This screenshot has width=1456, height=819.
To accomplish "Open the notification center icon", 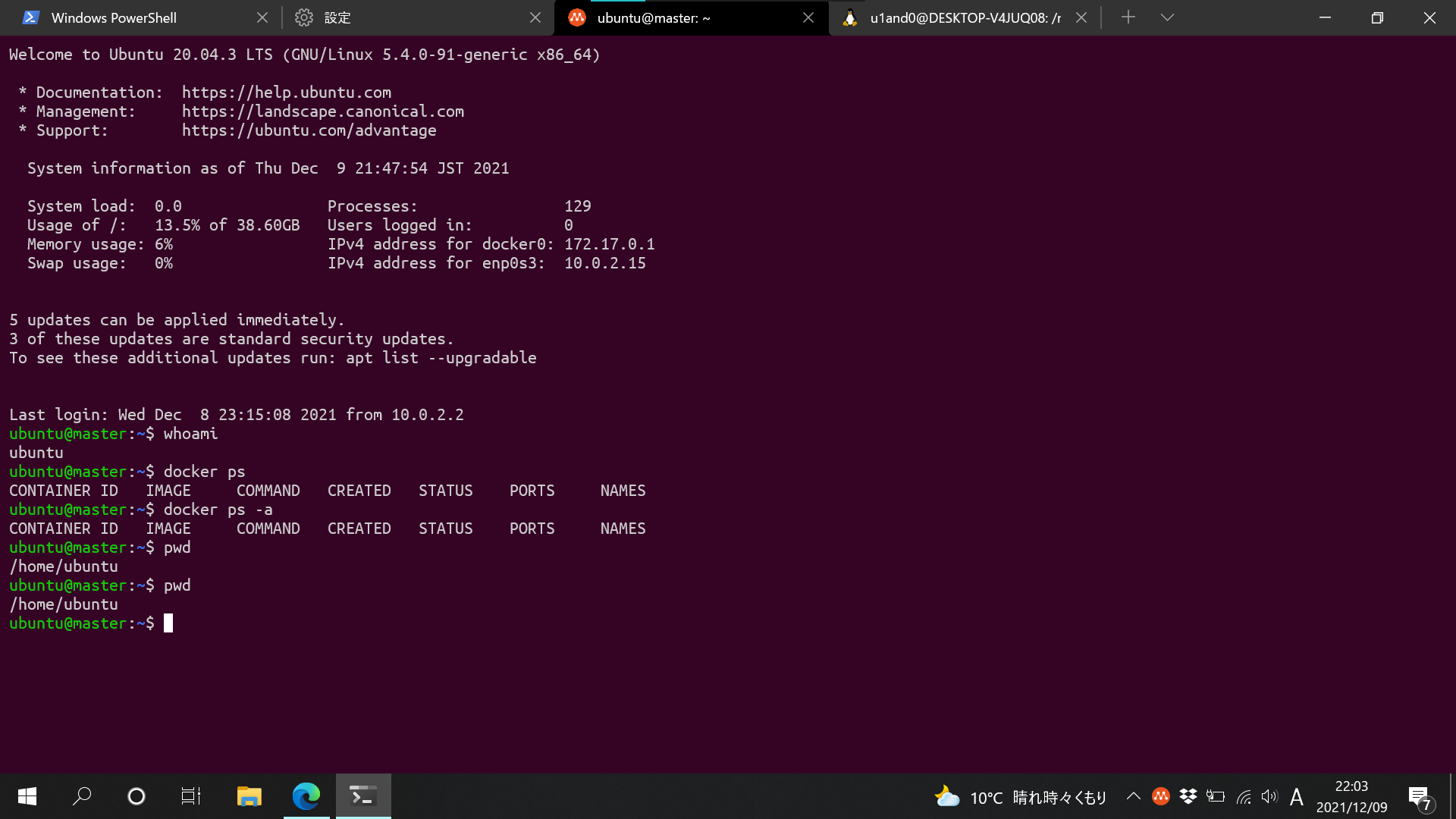I will click(x=1419, y=797).
